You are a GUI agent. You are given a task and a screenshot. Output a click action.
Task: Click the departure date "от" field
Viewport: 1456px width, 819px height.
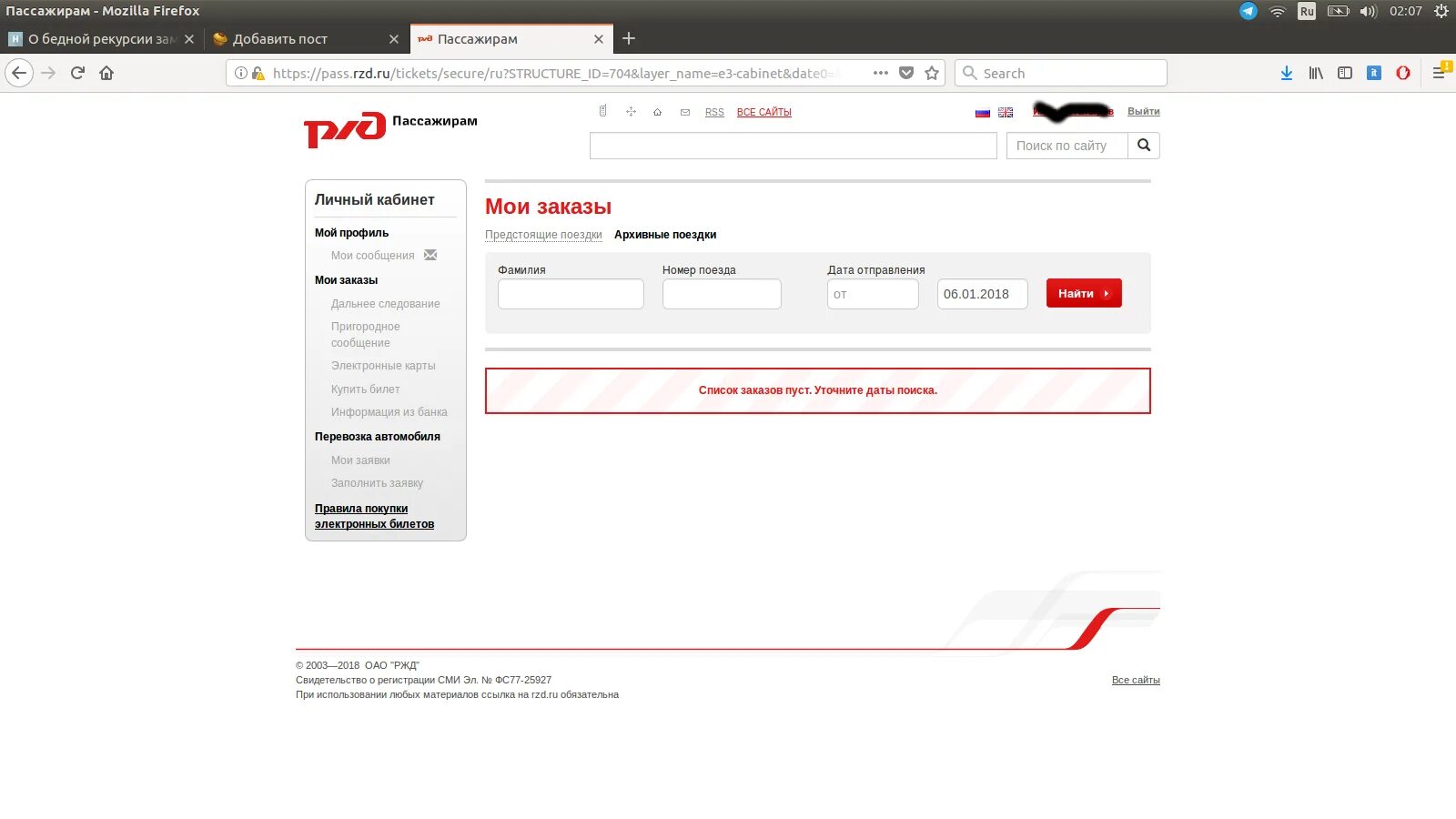[x=873, y=294]
